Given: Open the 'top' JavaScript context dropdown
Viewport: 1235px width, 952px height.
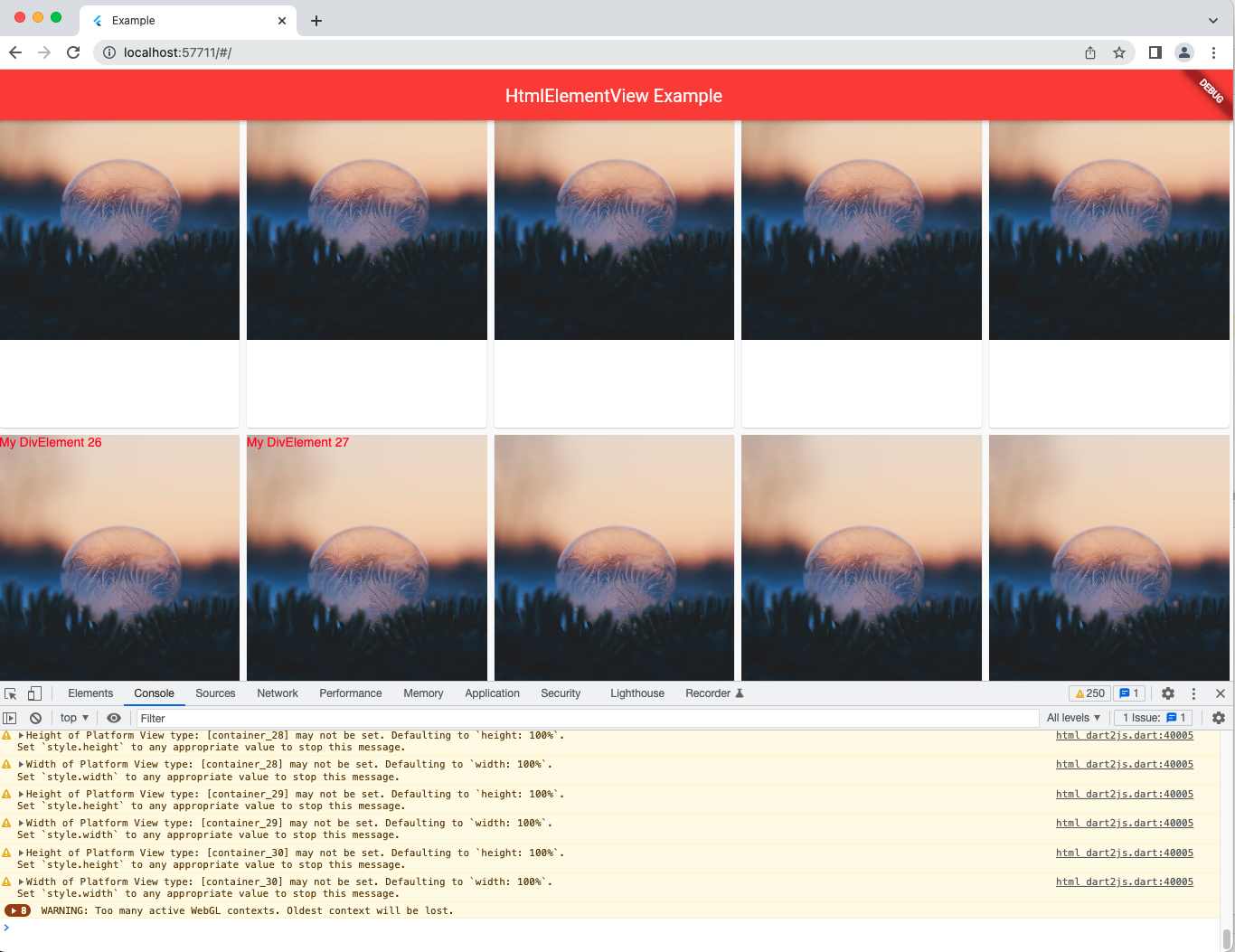Looking at the screenshot, I should (x=72, y=717).
